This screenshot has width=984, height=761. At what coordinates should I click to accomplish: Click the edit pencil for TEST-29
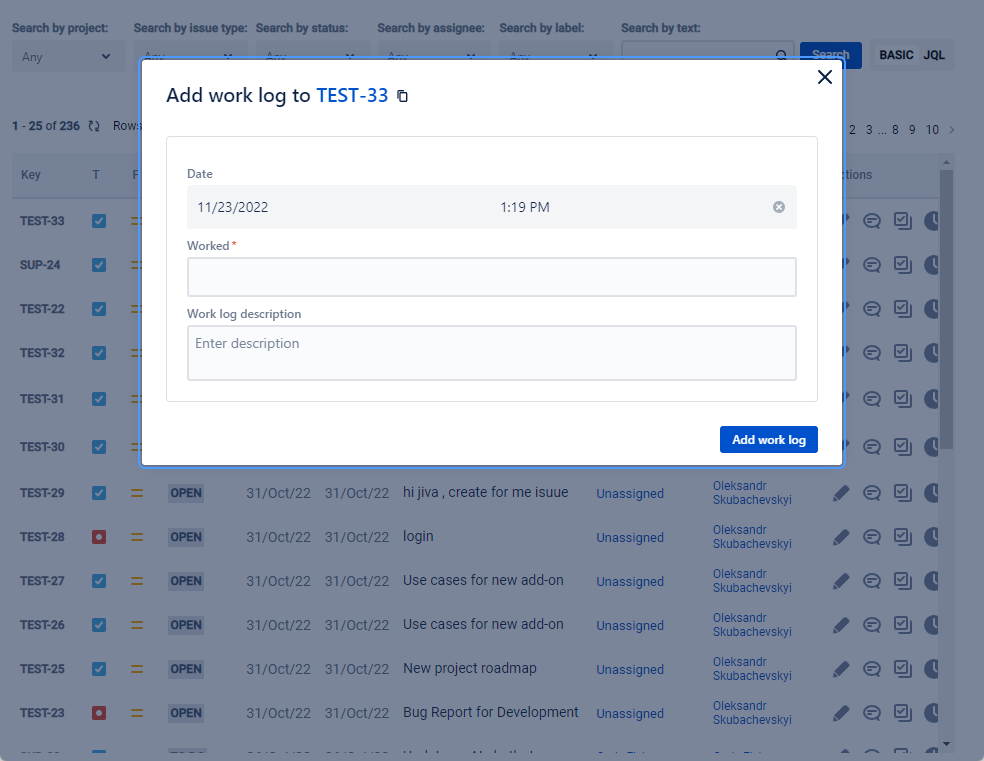pyautogui.click(x=841, y=493)
